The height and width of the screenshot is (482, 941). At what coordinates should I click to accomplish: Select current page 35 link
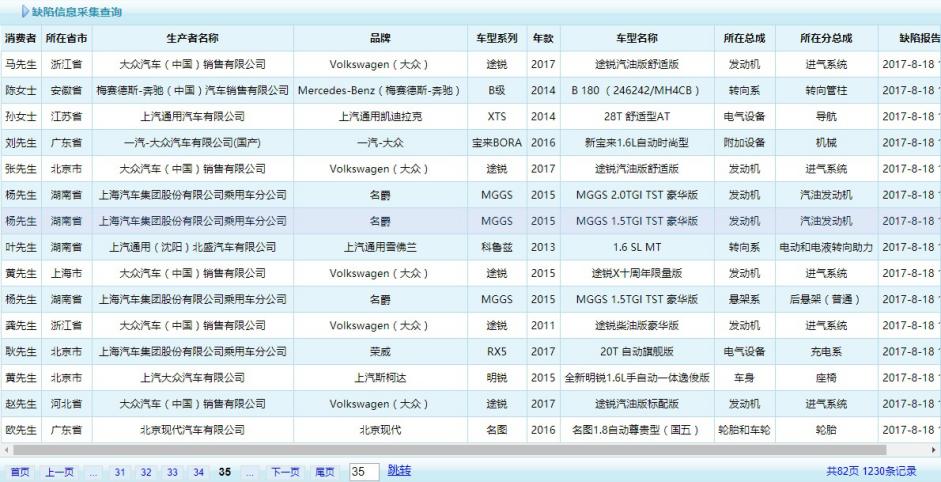[225, 472]
